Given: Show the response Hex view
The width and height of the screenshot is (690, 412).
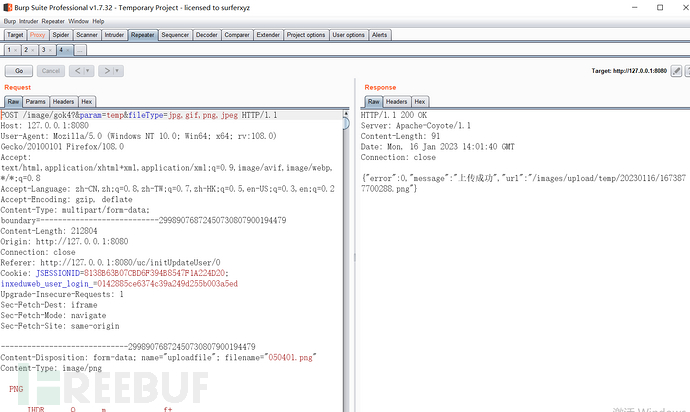Looking at the screenshot, I should point(420,102).
